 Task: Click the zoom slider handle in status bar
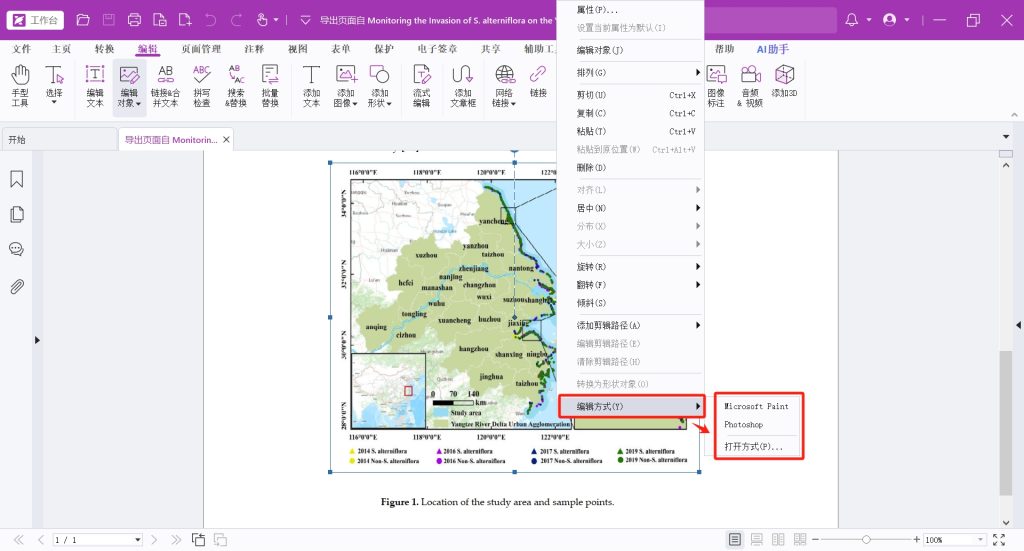point(866,540)
